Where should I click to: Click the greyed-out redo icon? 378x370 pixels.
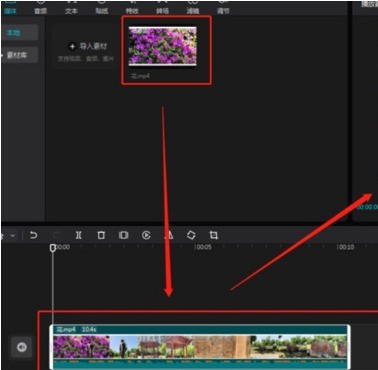click(x=56, y=235)
